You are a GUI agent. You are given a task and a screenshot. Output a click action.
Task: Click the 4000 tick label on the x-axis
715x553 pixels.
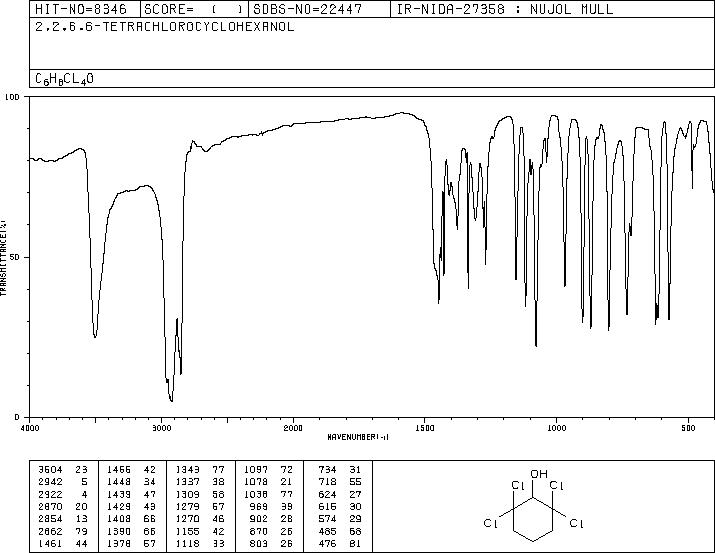click(x=30, y=428)
